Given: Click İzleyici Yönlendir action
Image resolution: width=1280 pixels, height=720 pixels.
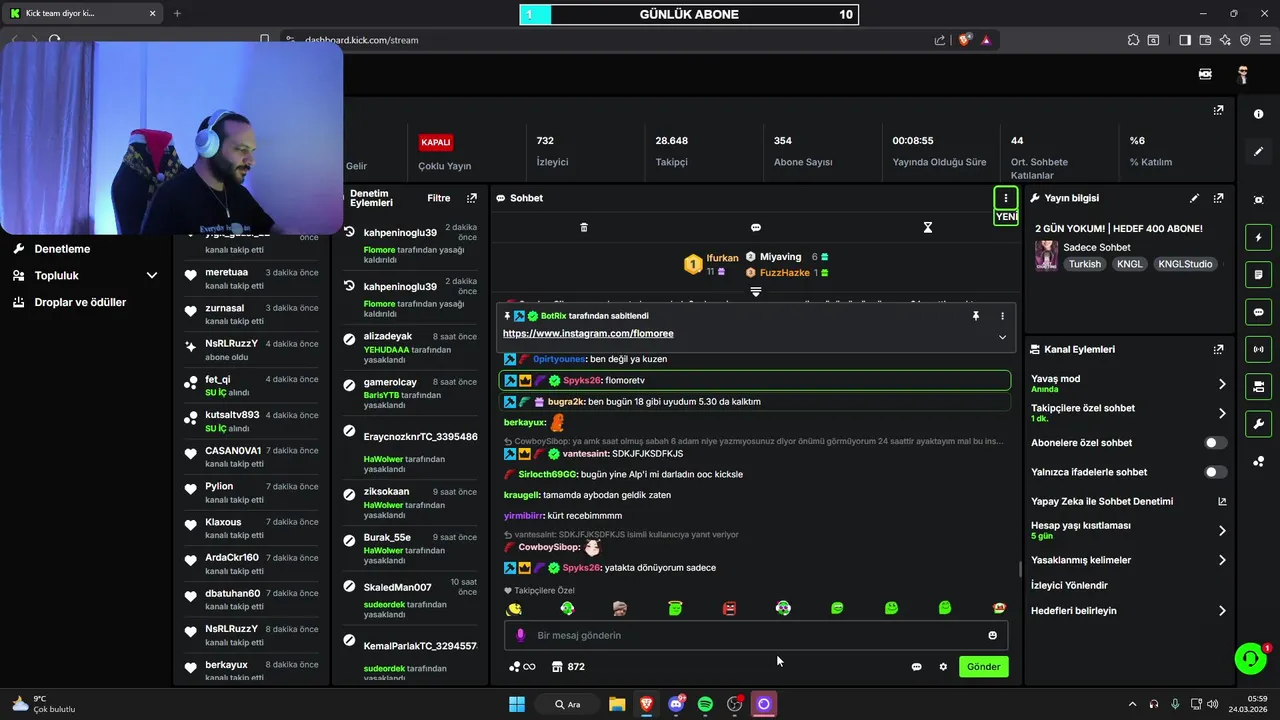Looking at the screenshot, I should coord(1069,585).
